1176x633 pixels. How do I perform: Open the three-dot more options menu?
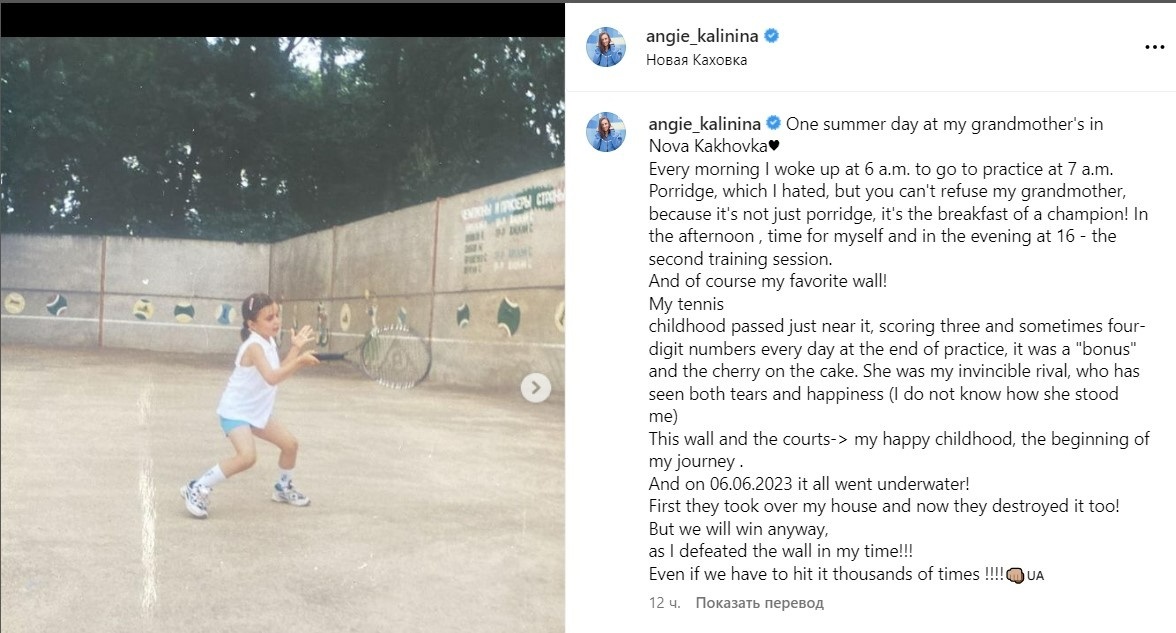pos(1155,46)
